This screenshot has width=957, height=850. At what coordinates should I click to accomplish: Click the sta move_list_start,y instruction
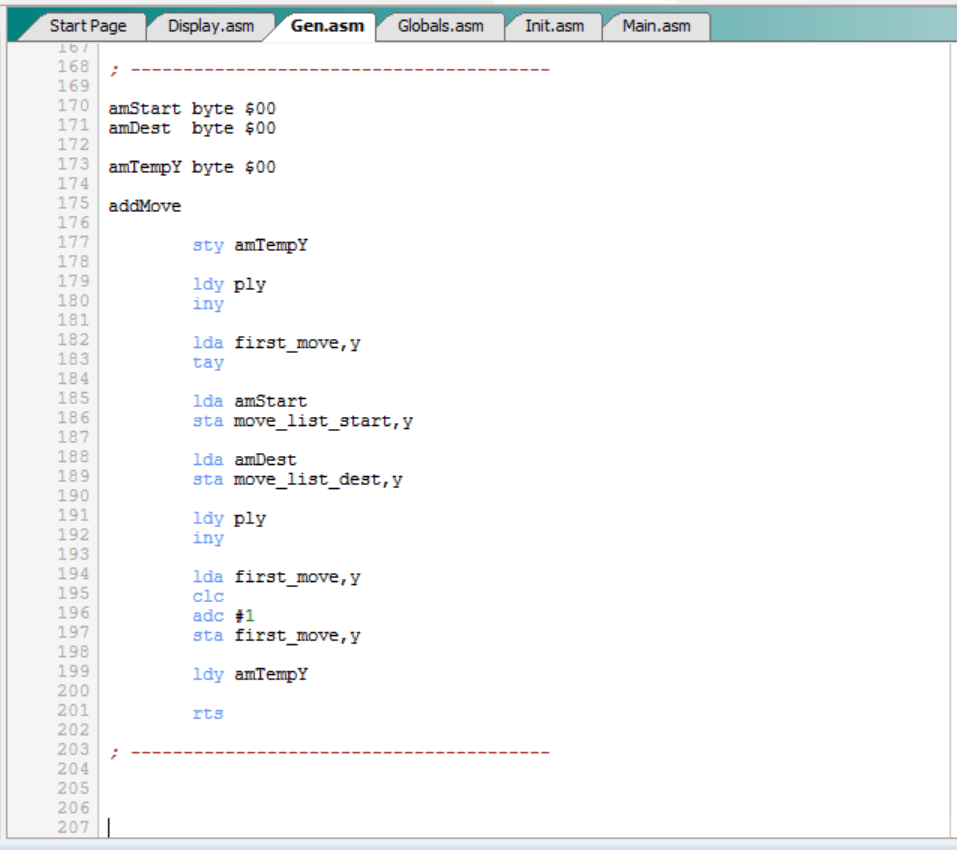pyautogui.click(x=302, y=421)
